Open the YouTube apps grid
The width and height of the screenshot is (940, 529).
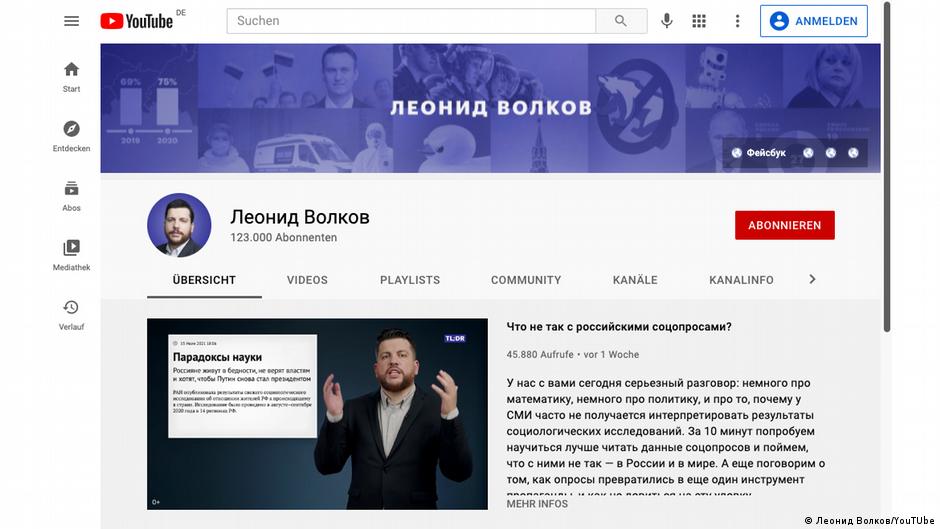[699, 21]
